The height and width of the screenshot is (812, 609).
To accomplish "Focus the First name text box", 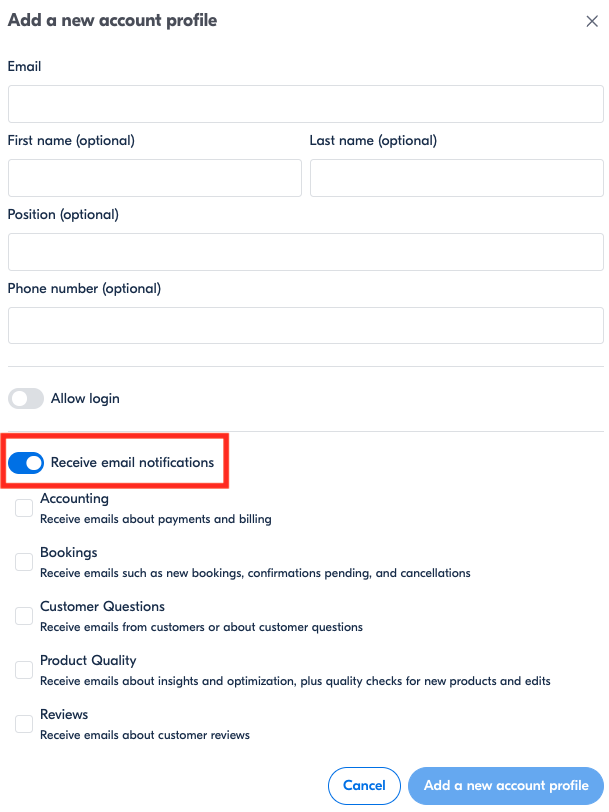I will 154,178.
